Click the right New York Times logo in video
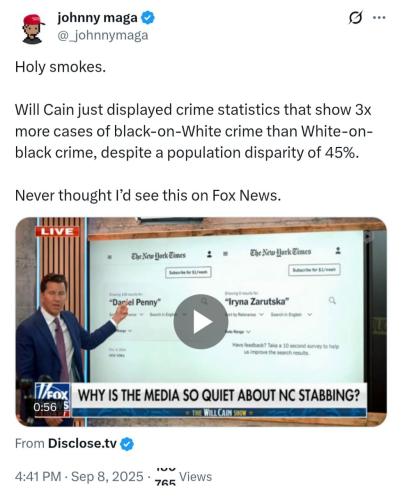402x500 pixels. pos(281,252)
